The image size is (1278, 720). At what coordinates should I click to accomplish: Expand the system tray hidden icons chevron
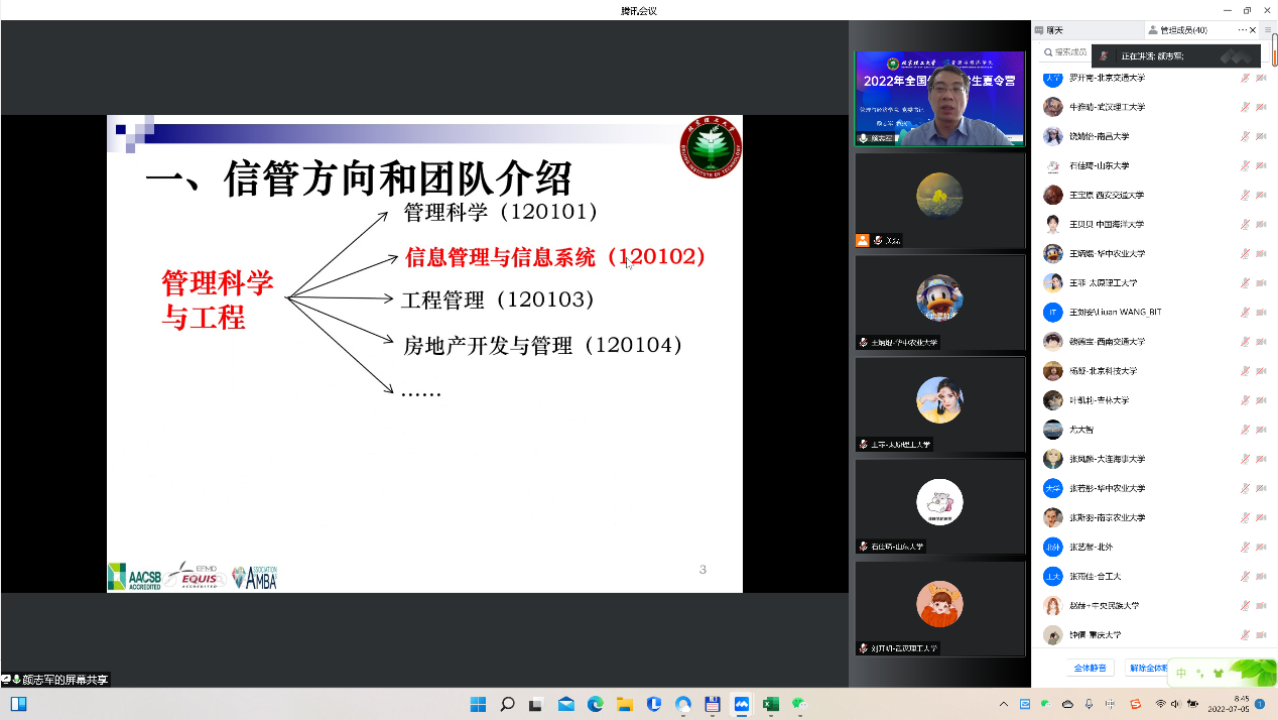1004,704
